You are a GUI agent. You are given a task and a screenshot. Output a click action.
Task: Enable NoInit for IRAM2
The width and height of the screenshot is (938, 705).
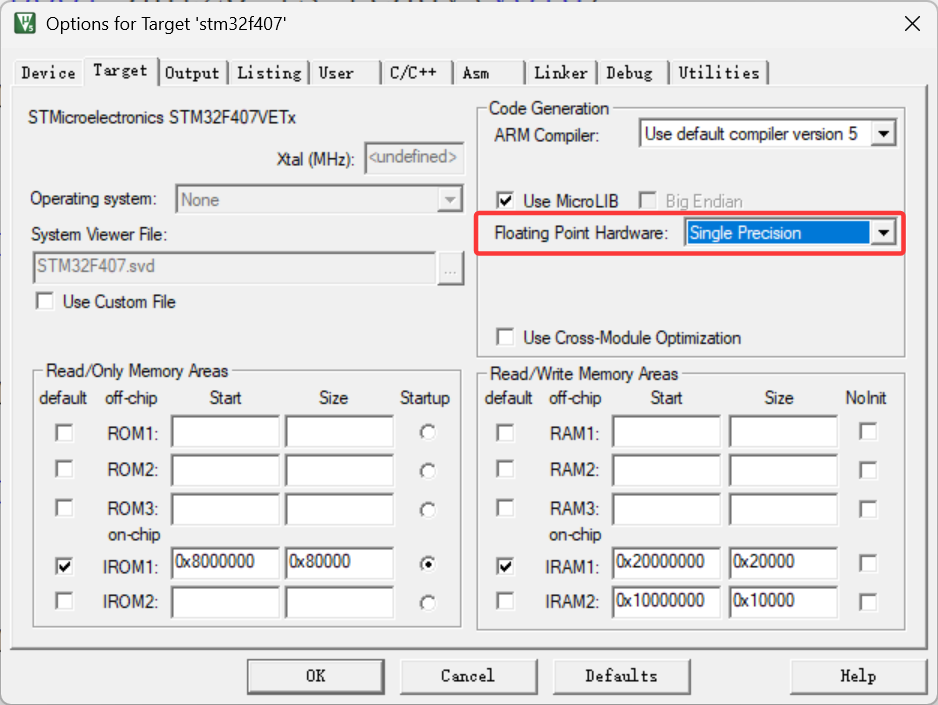868,602
